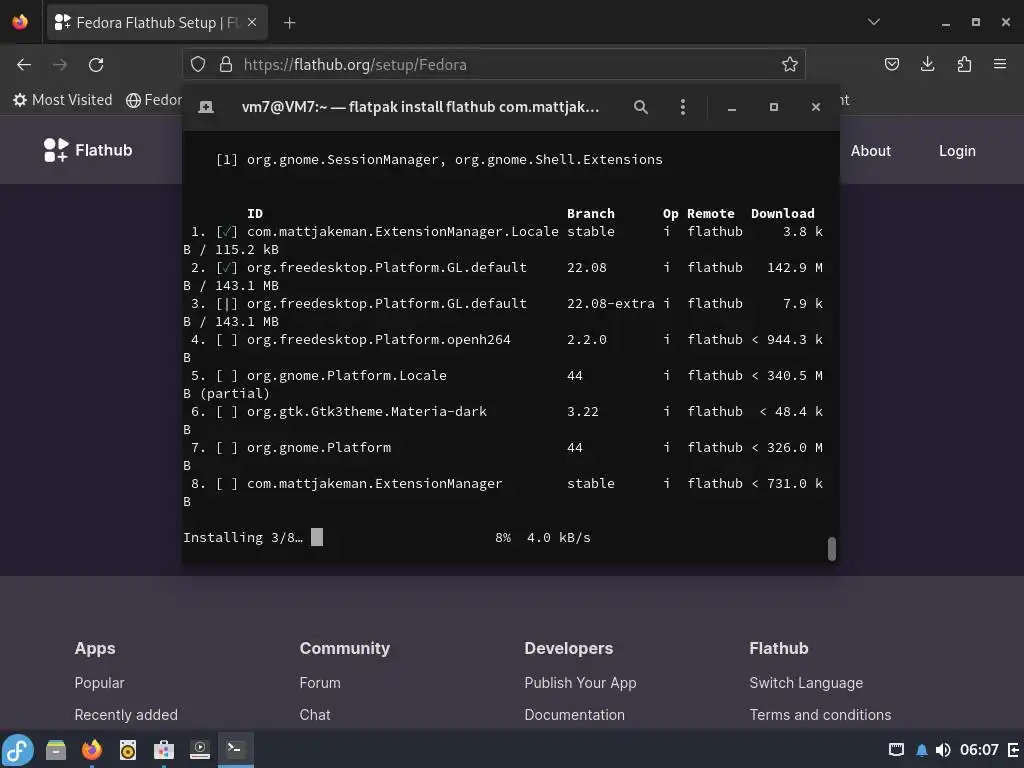Open the Community Forum link
This screenshot has height=768, width=1024.
(320, 682)
